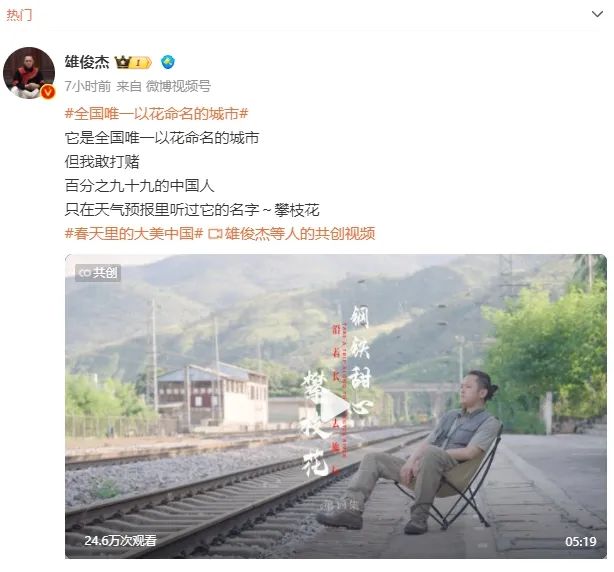
Task: Open the crown membership level badge
Action: coord(133,62)
